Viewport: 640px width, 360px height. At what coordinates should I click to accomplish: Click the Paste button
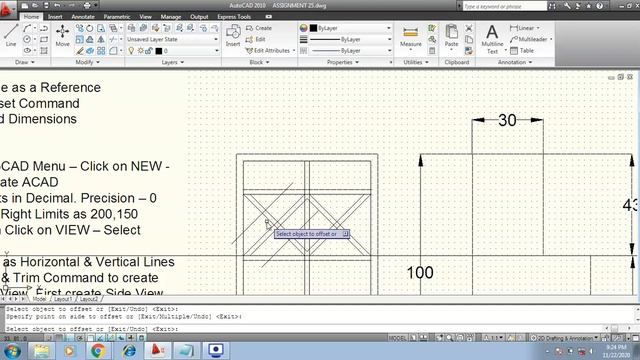pos(451,36)
